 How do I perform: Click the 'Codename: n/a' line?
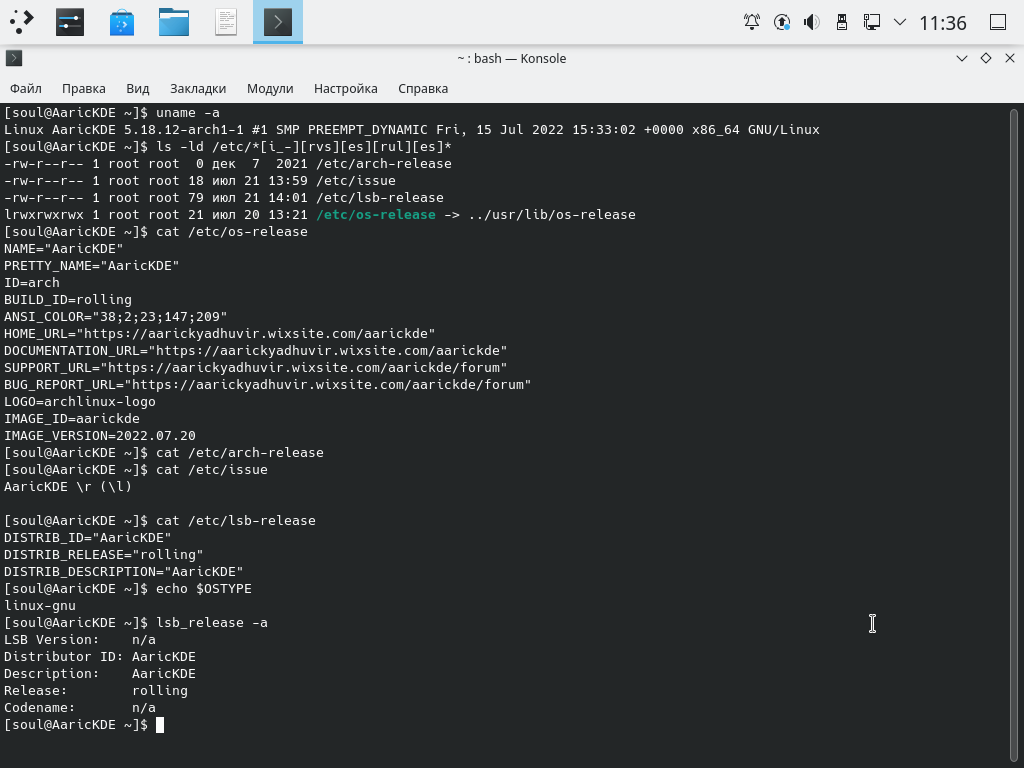80,707
